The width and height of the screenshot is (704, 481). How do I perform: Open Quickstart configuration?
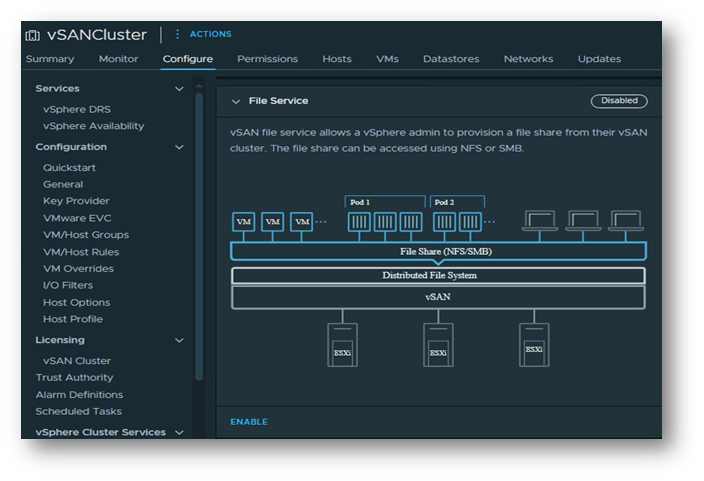click(x=69, y=168)
